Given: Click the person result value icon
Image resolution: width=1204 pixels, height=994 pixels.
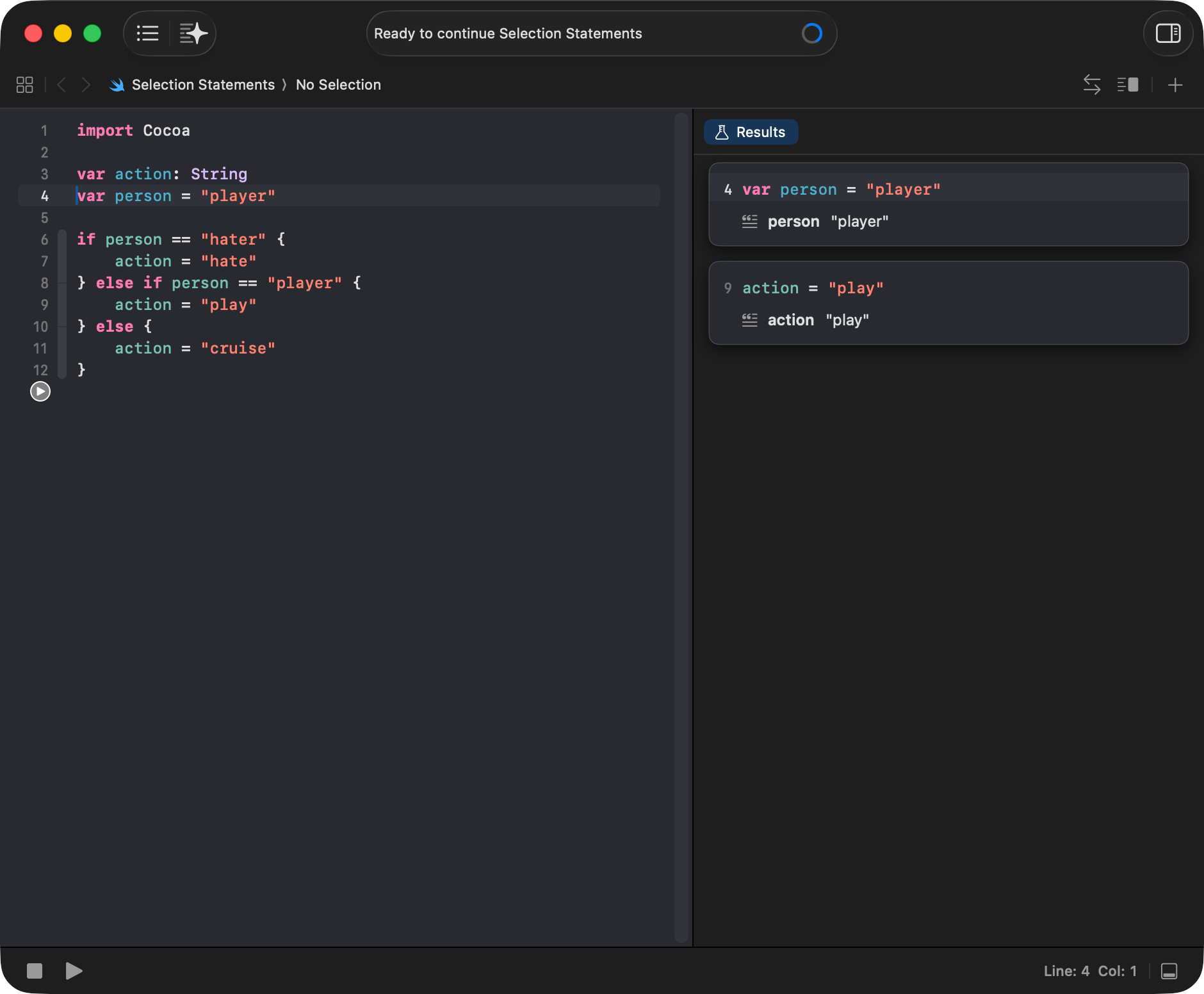Looking at the screenshot, I should coord(749,222).
